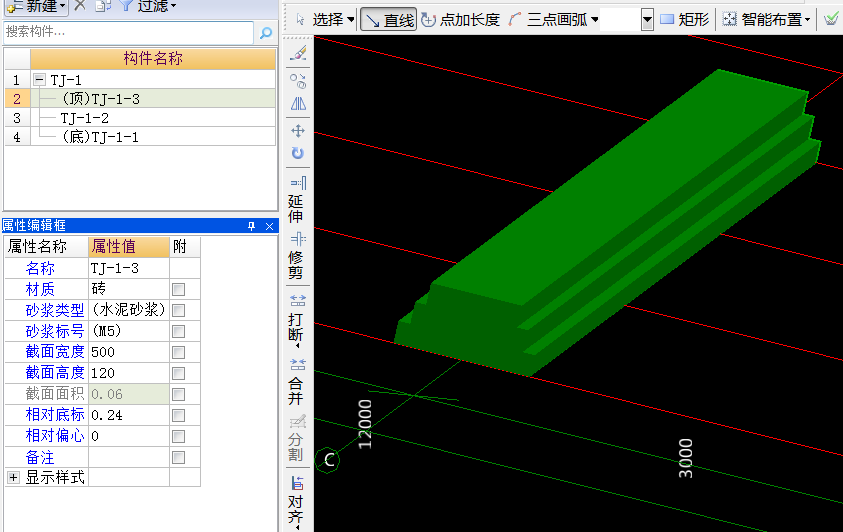843x532 pixels.
Task: Select the TJ-1-2 component row
Action: 153,118
